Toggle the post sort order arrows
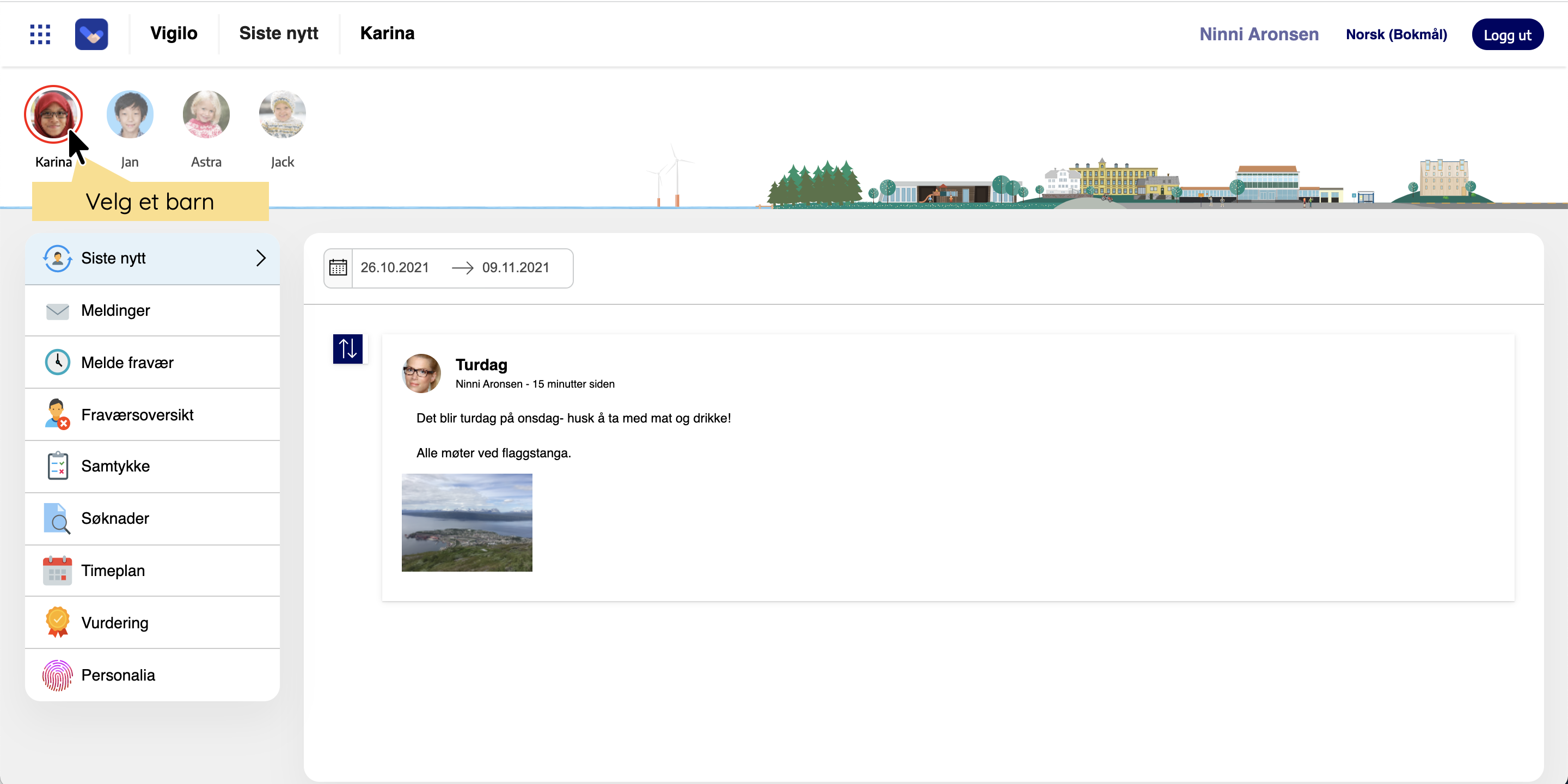 click(x=347, y=349)
